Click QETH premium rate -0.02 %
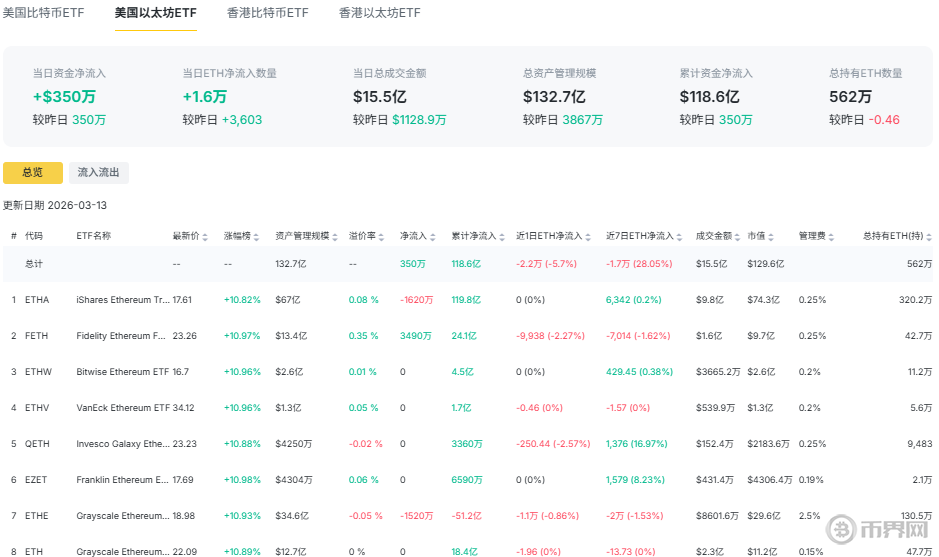Screen dimensions: 939x557 point(365,443)
